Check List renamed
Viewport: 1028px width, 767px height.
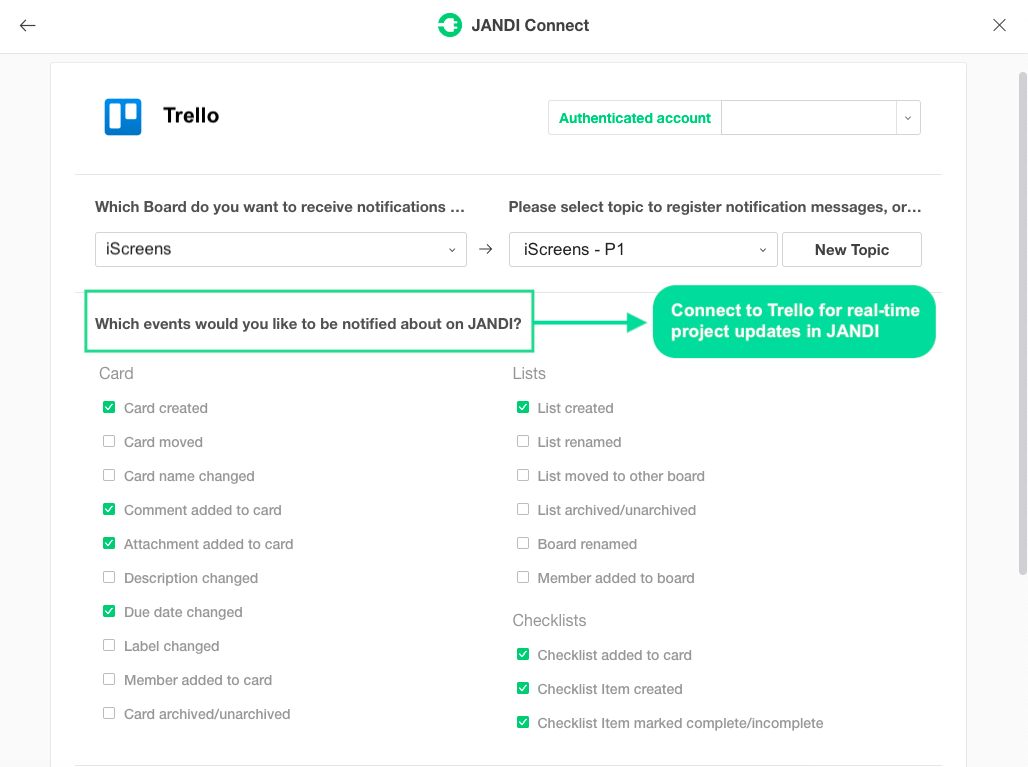pos(523,441)
